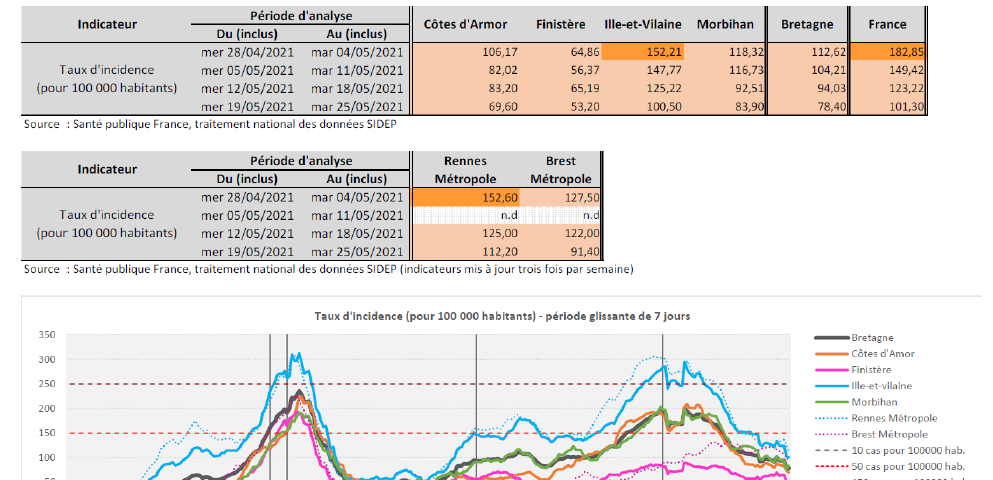Click the Brest Métropole dotted legend marker
This screenshot has height=480, width=993.
pos(832,434)
